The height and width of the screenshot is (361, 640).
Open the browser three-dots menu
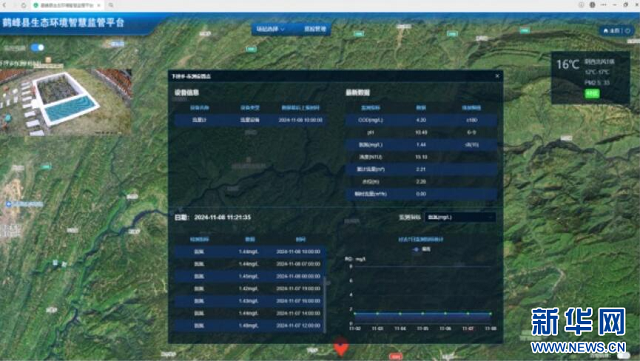tap(604, 5)
